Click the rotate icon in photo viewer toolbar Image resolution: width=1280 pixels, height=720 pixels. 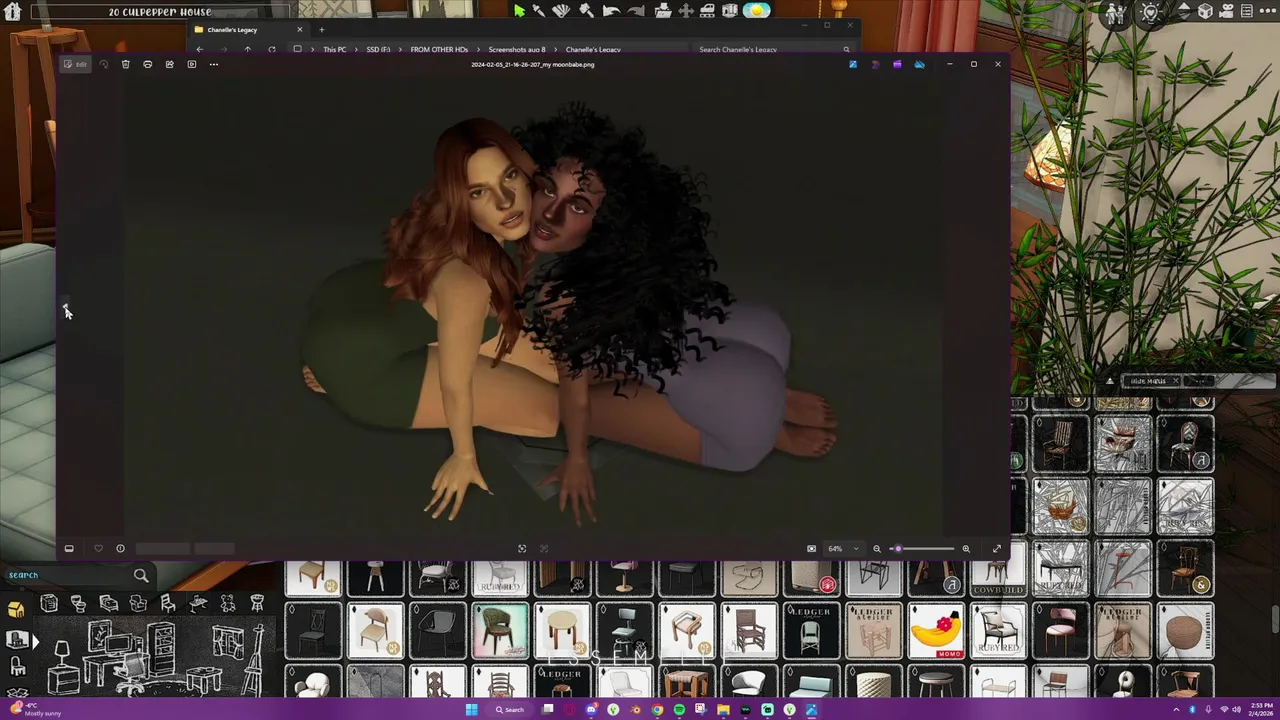pyautogui.click(x=103, y=64)
